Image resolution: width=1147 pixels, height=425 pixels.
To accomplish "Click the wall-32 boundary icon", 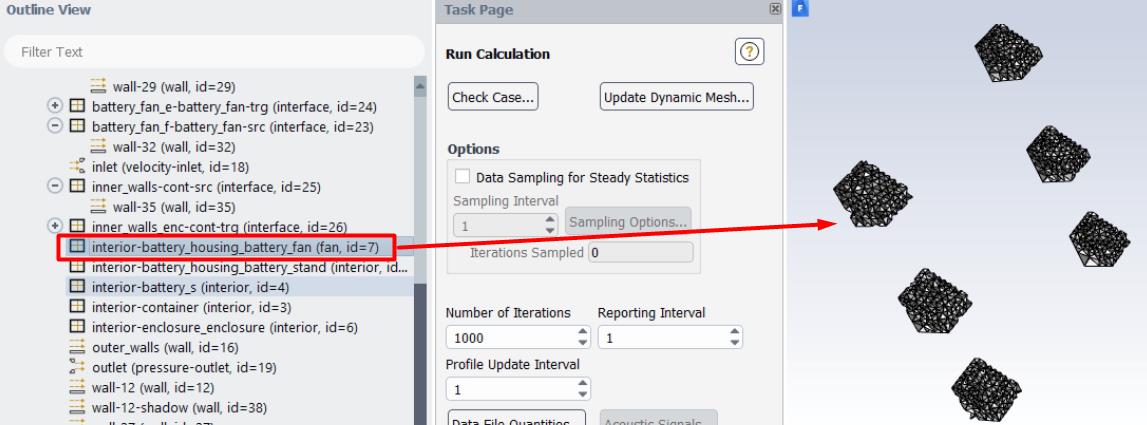I will pos(98,147).
